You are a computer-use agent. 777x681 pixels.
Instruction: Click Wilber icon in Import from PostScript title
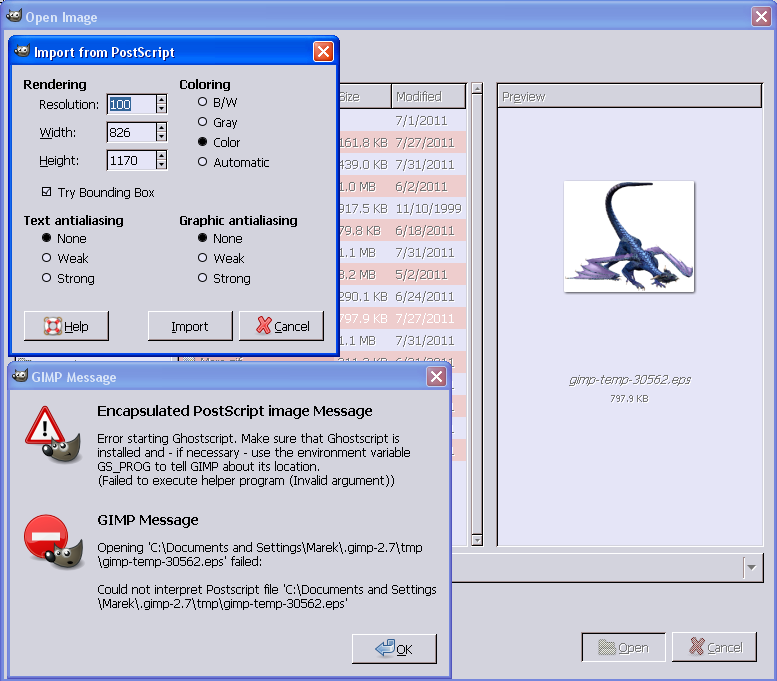coord(22,51)
